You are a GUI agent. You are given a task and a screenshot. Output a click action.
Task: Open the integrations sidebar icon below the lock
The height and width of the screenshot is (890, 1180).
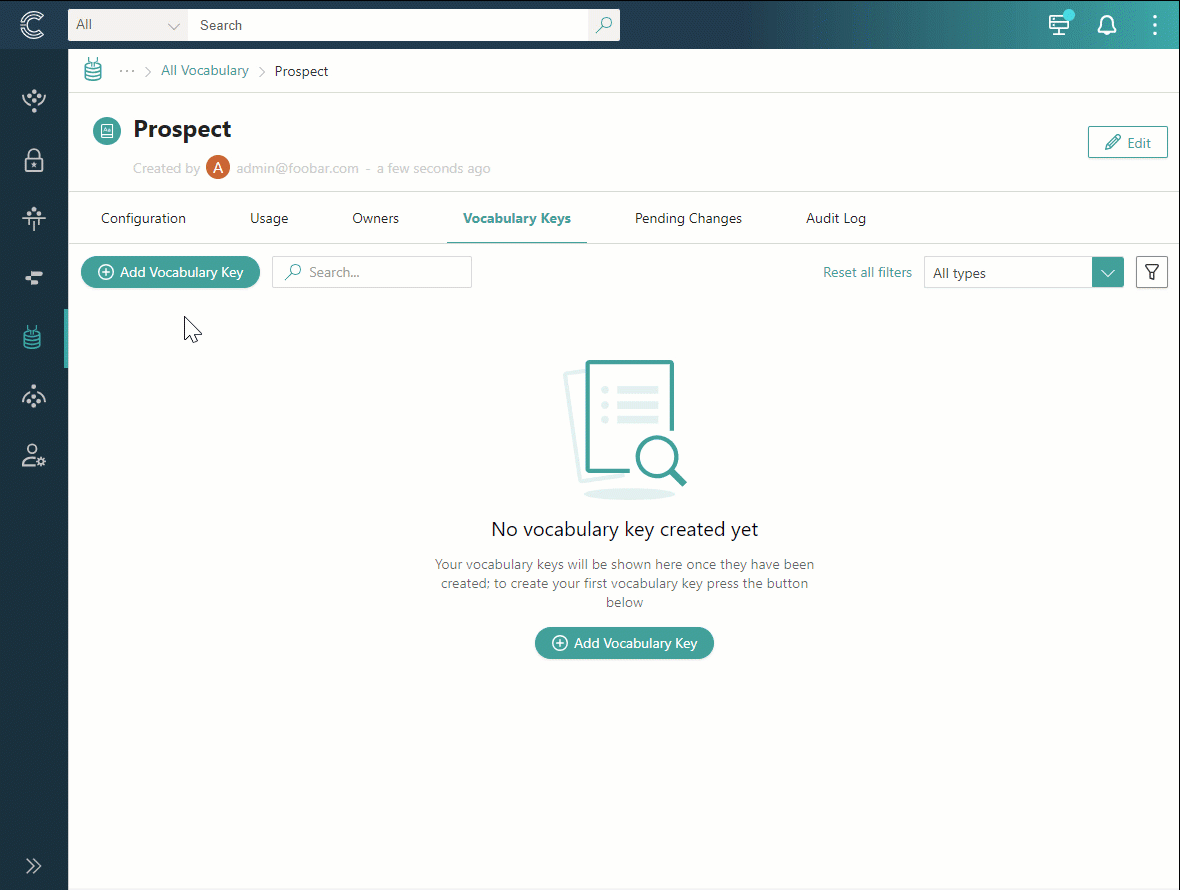point(34,218)
